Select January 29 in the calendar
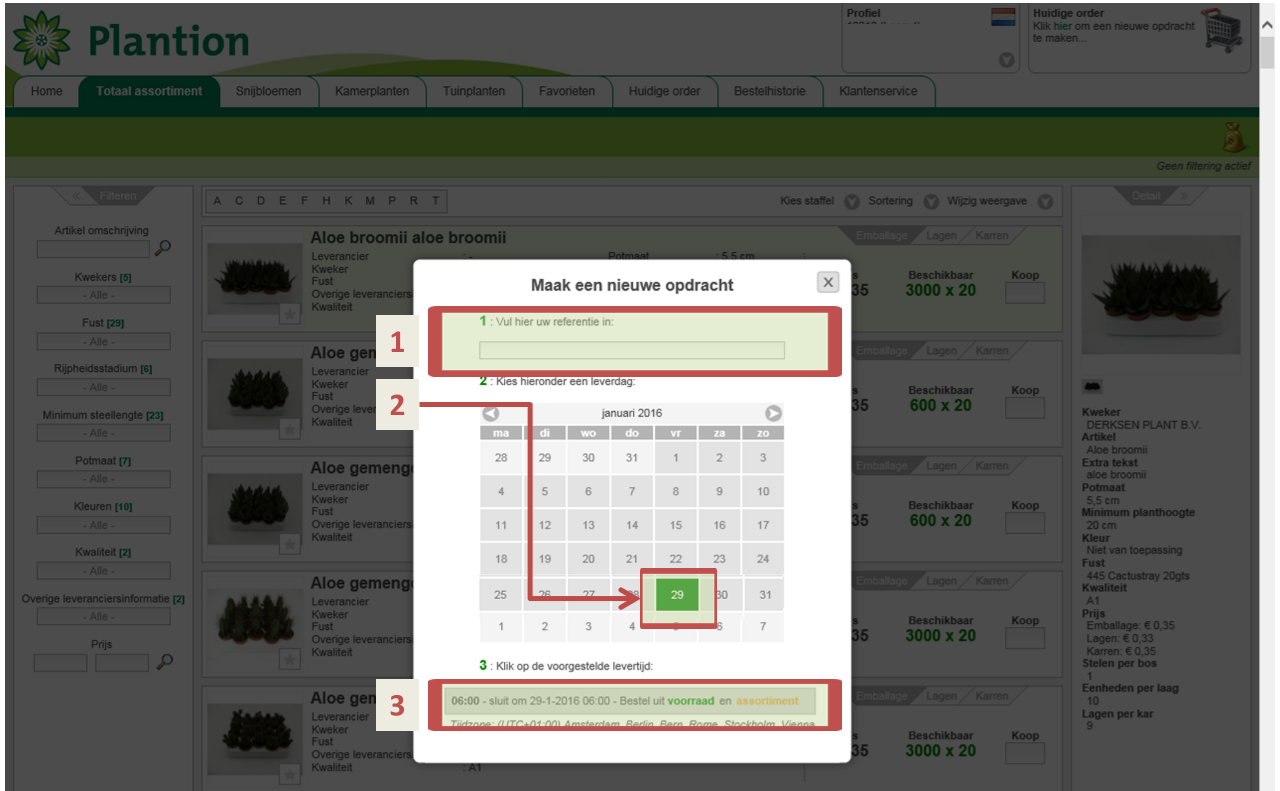The height and width of the screenshot is (791, 1280). pyautogui.click(x=677, y=595)
